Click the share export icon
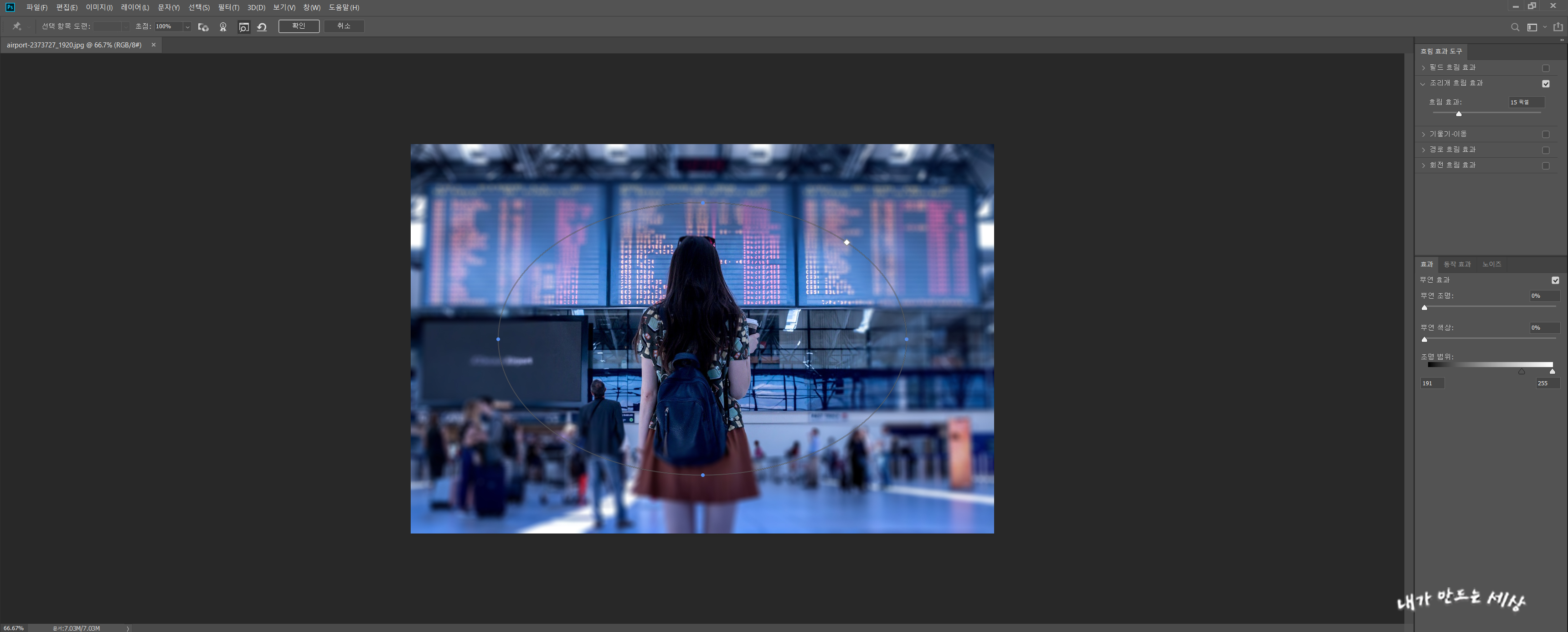This screenshot has width=1568, height=632. (x=1558, y=27)
